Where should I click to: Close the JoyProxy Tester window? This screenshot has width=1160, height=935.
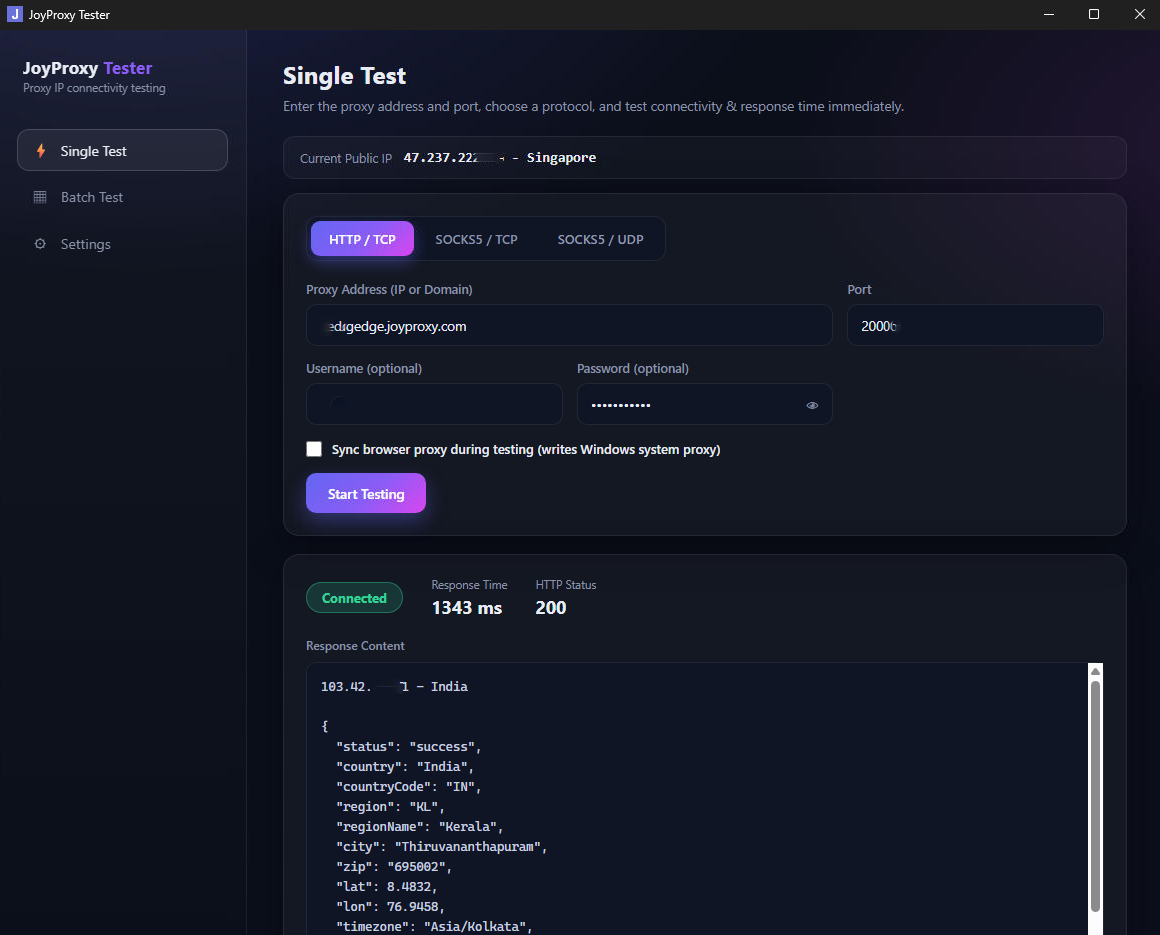pyautogui.click(x=1139, y=14)
